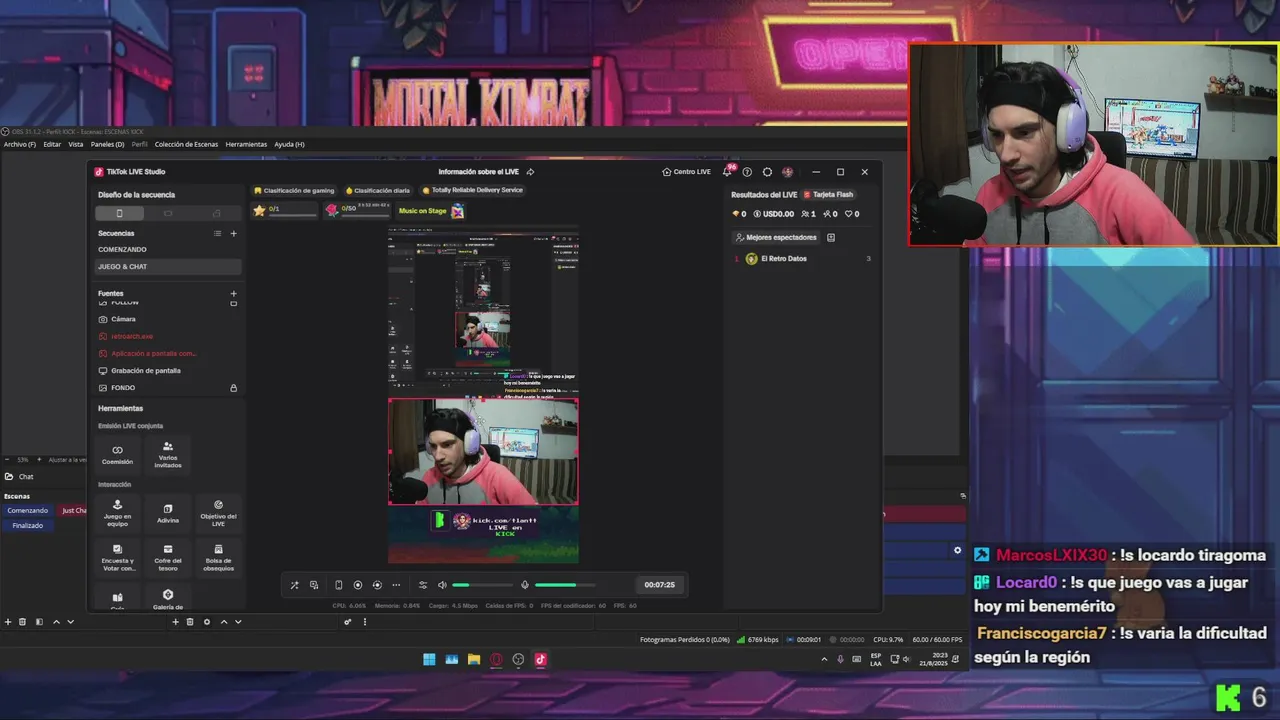Image resolution: width=1280 pixels, height=720 pixels.
Task: Select the portrait phone layout in Diseño de la secuencia
Action: tap(119, 213)
